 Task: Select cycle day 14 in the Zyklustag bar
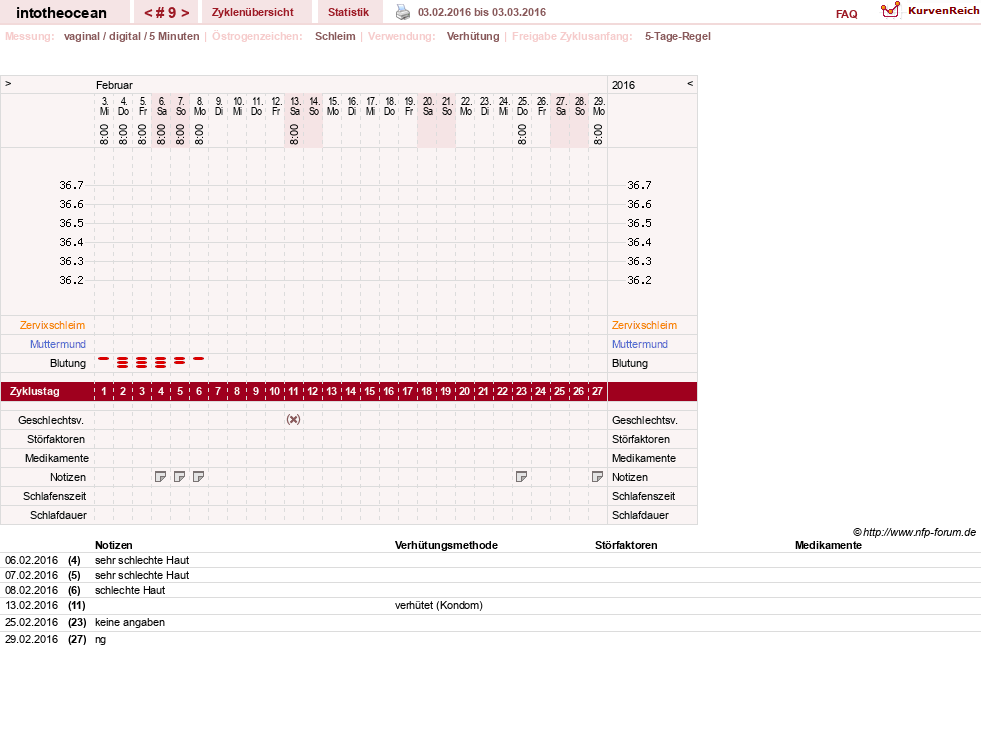coord(350,391)
